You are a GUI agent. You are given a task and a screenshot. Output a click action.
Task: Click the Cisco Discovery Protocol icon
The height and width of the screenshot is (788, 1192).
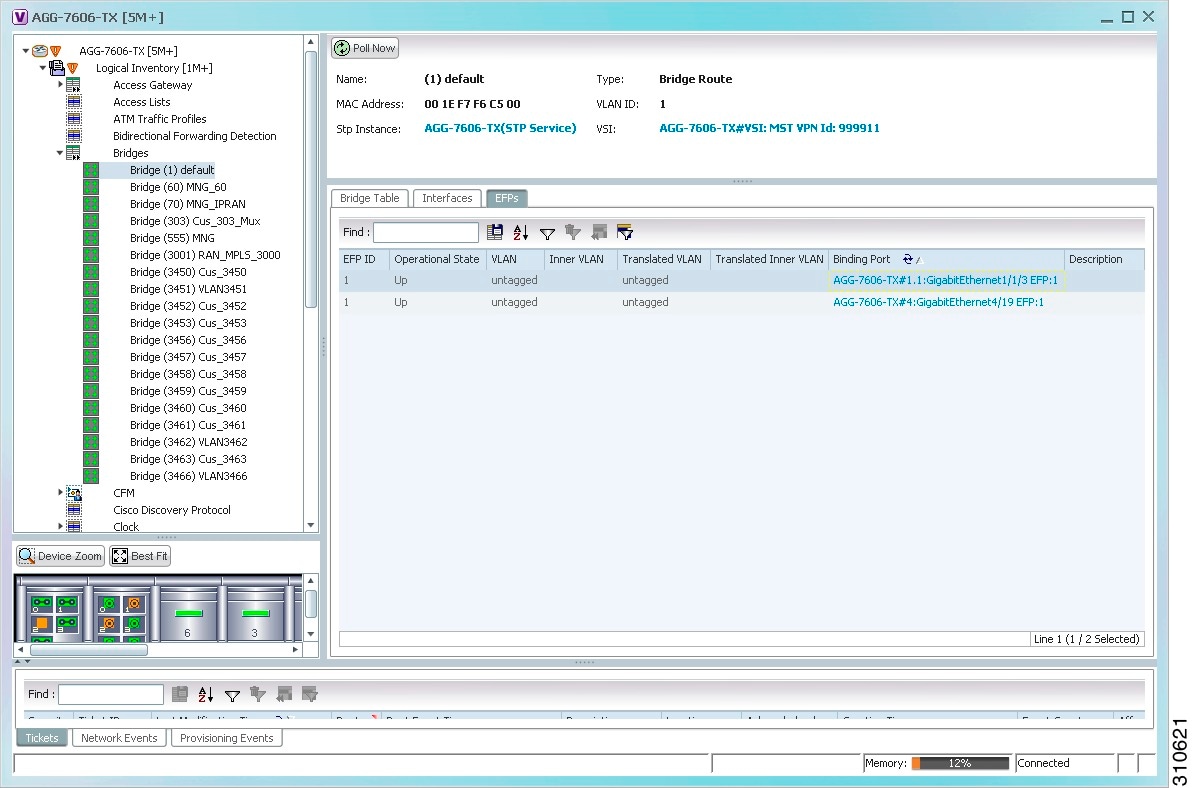(74, 510)
